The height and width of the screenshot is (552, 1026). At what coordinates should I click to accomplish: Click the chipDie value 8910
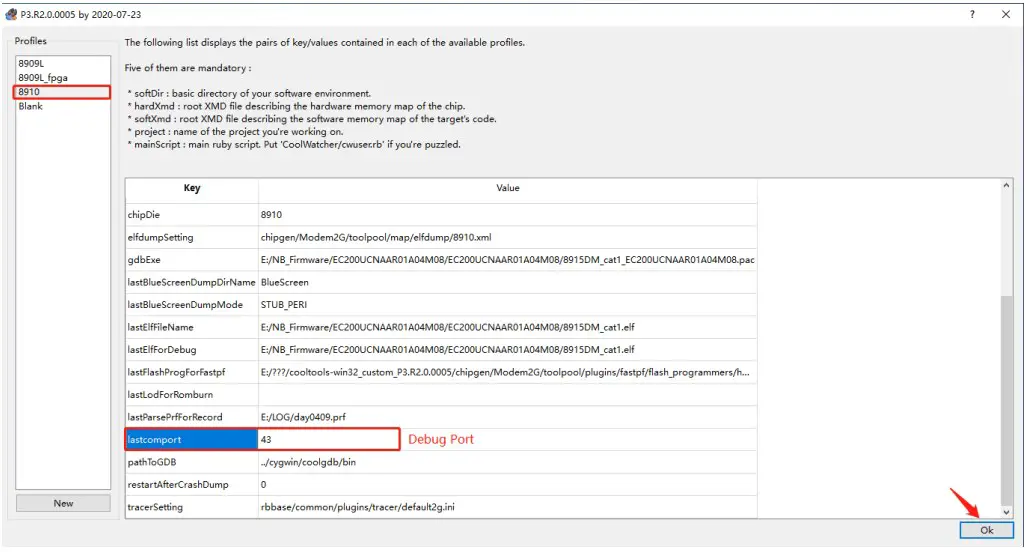point(507,215)
